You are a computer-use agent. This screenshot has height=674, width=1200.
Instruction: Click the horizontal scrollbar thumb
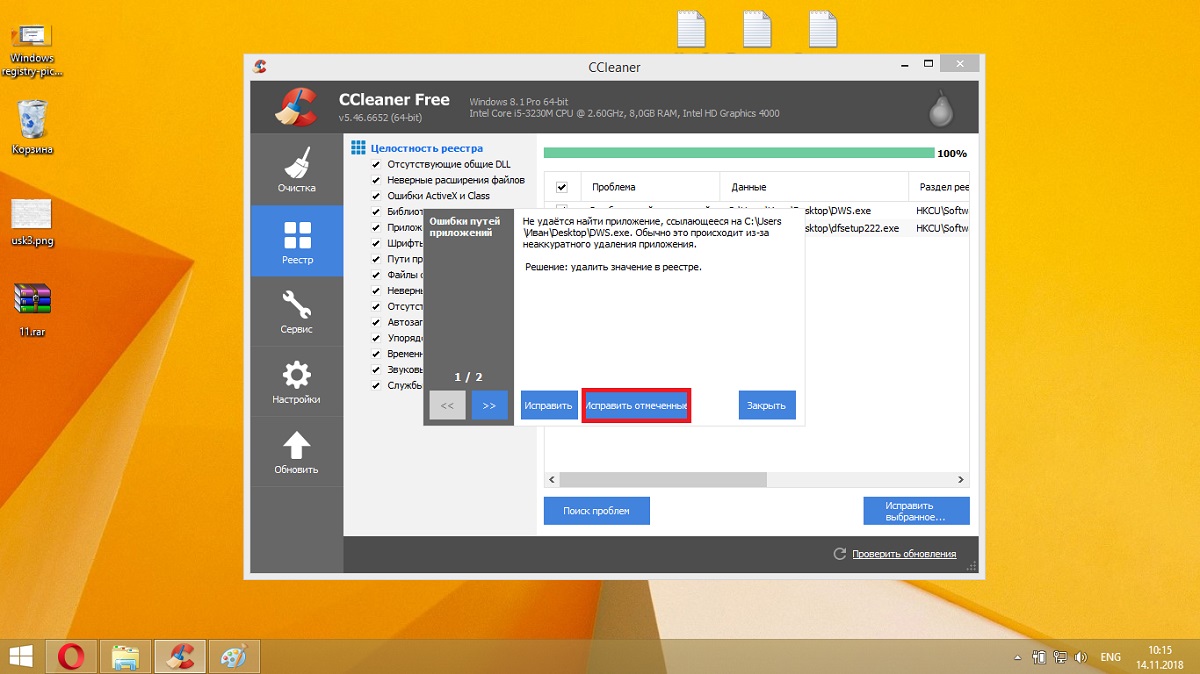coord(661,479)
